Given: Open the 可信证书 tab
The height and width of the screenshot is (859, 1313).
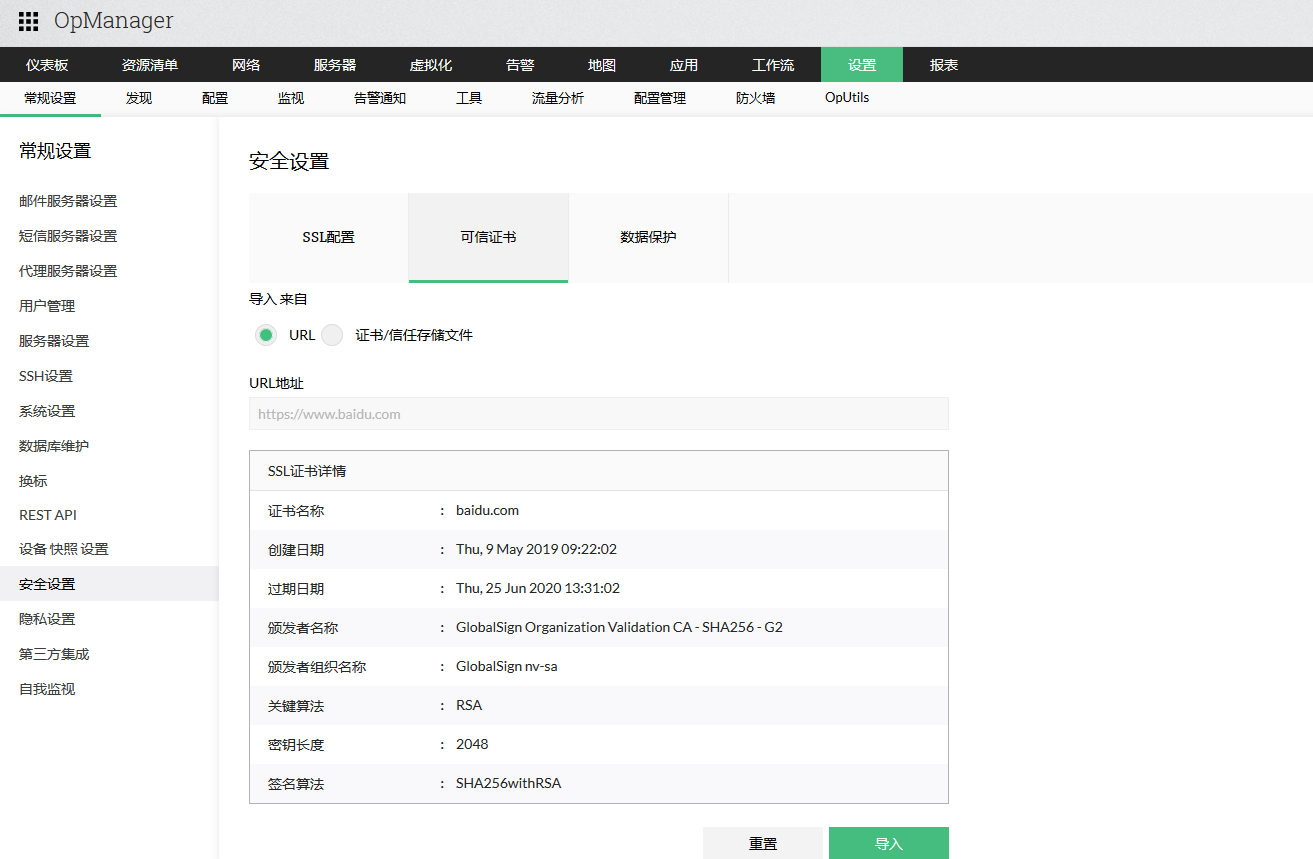Looking at the screenshot, I should point(488,237).
